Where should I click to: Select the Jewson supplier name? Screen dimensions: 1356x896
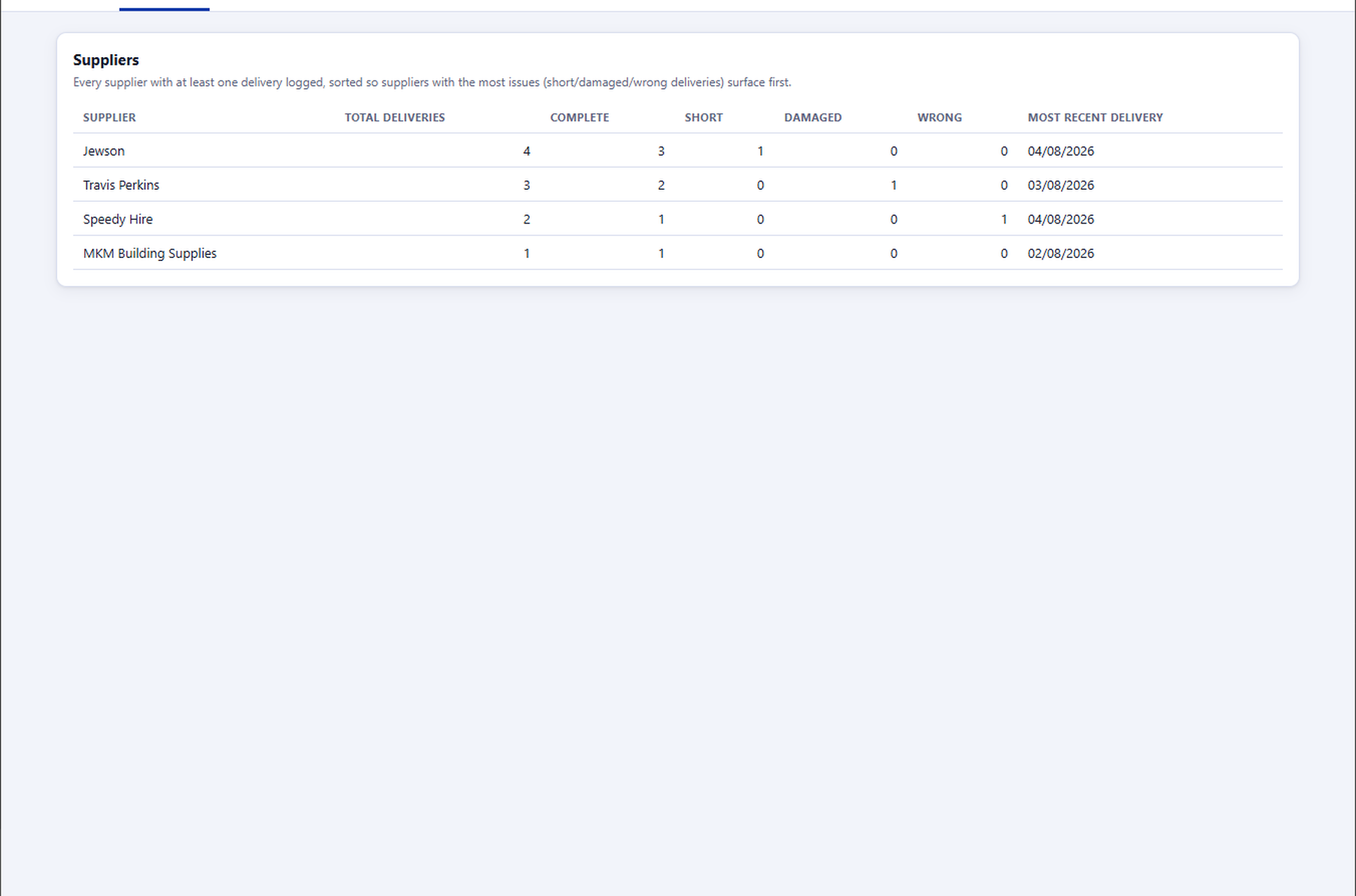click(104, 151)
